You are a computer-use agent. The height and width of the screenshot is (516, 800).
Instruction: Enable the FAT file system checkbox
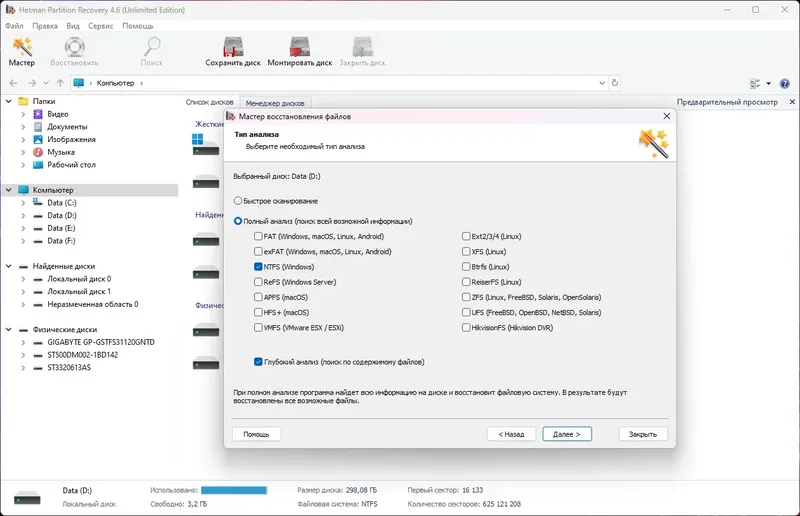tap(258, 236)
